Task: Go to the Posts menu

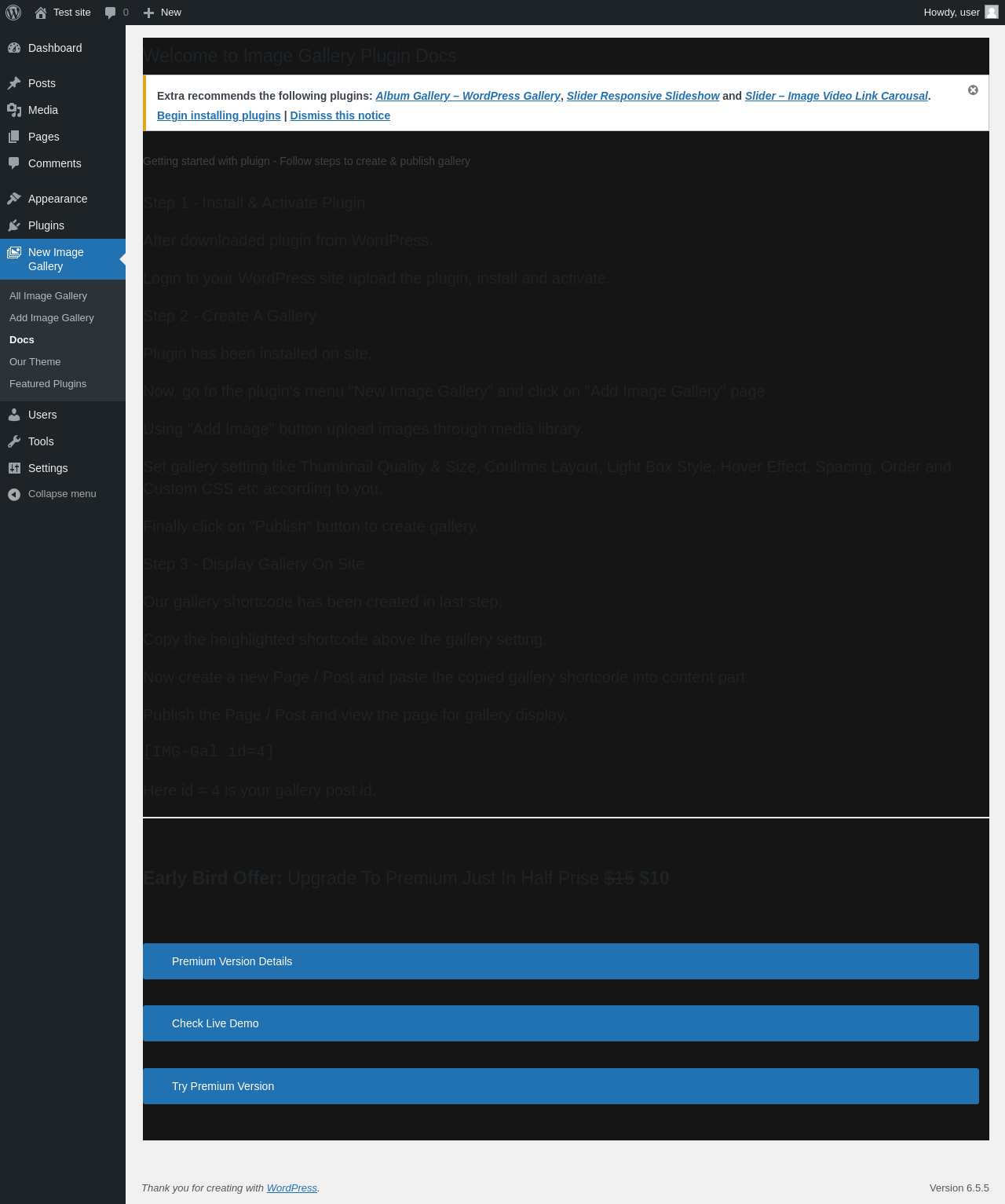Action: (63, 83)
